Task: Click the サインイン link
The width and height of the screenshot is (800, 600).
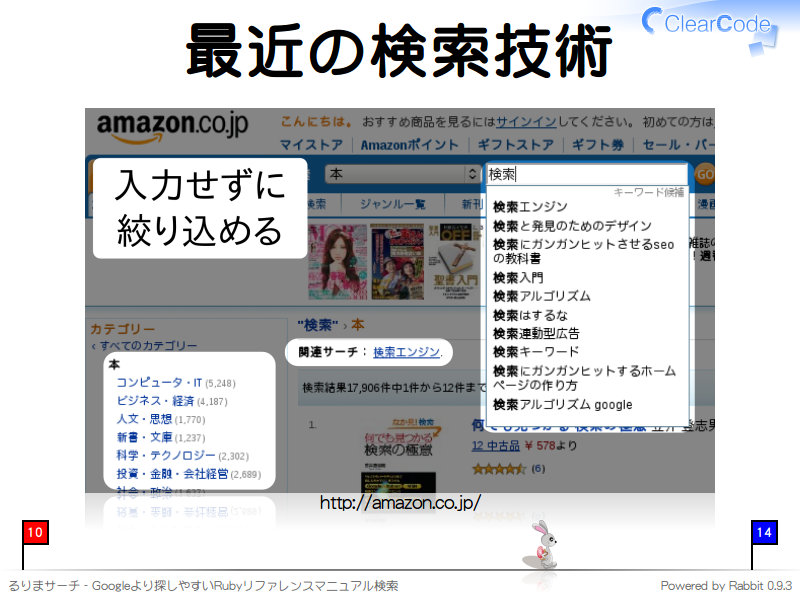Action: [x=526, y=121]
